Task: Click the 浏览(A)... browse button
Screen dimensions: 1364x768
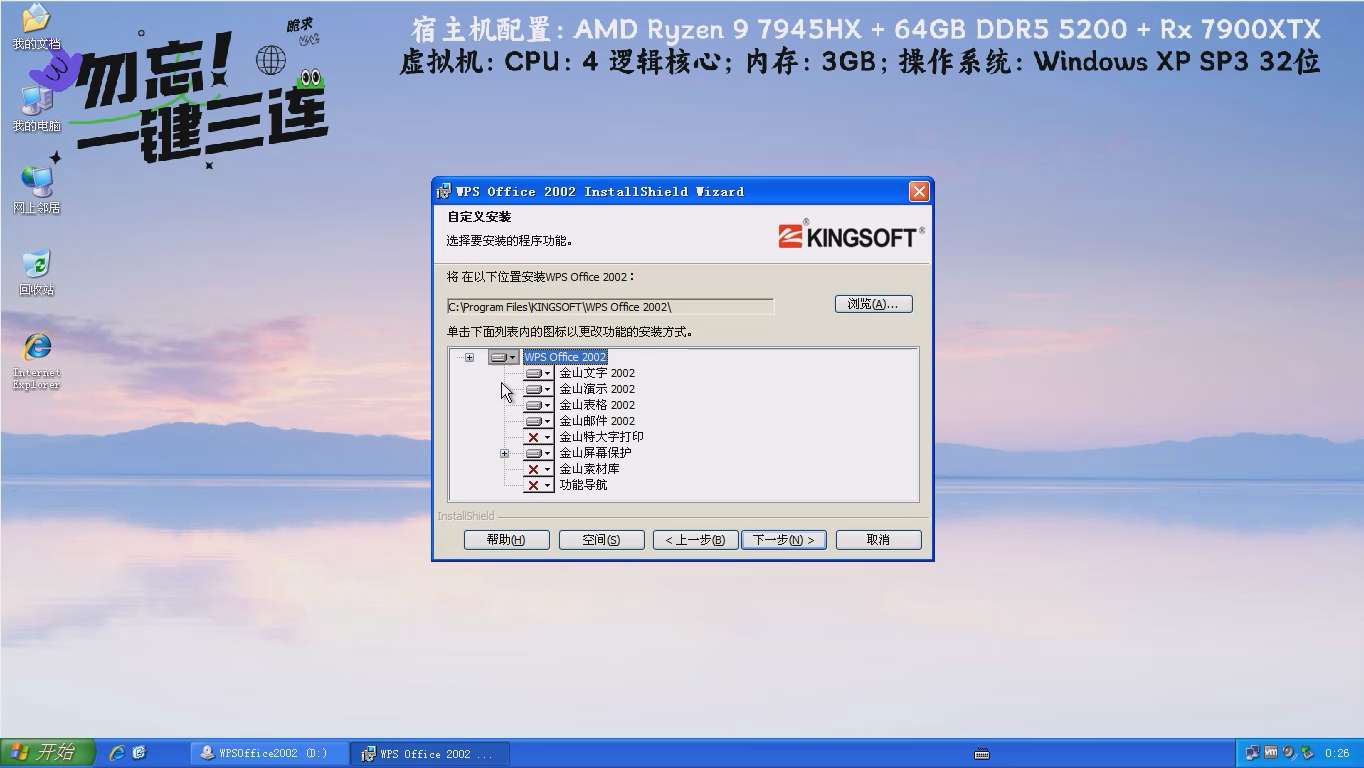Action: pos(873,304)
